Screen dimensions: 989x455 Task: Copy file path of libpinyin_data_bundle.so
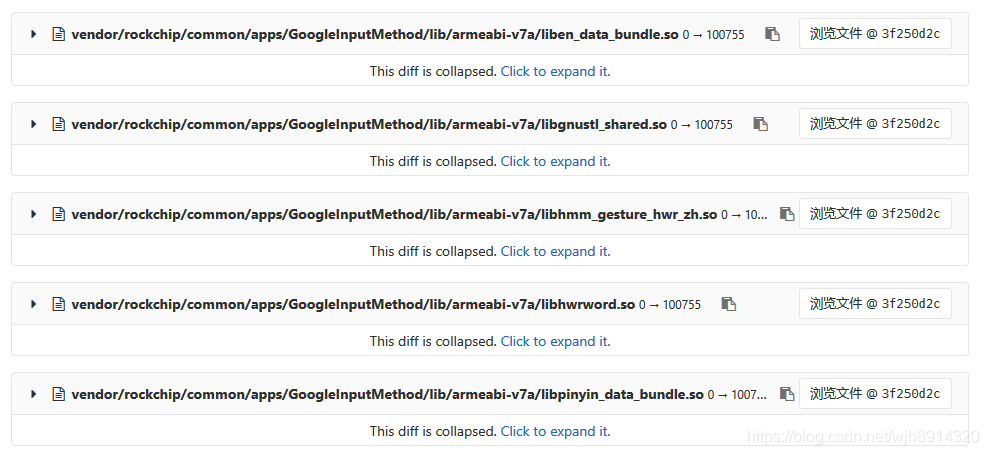[787, 394]
